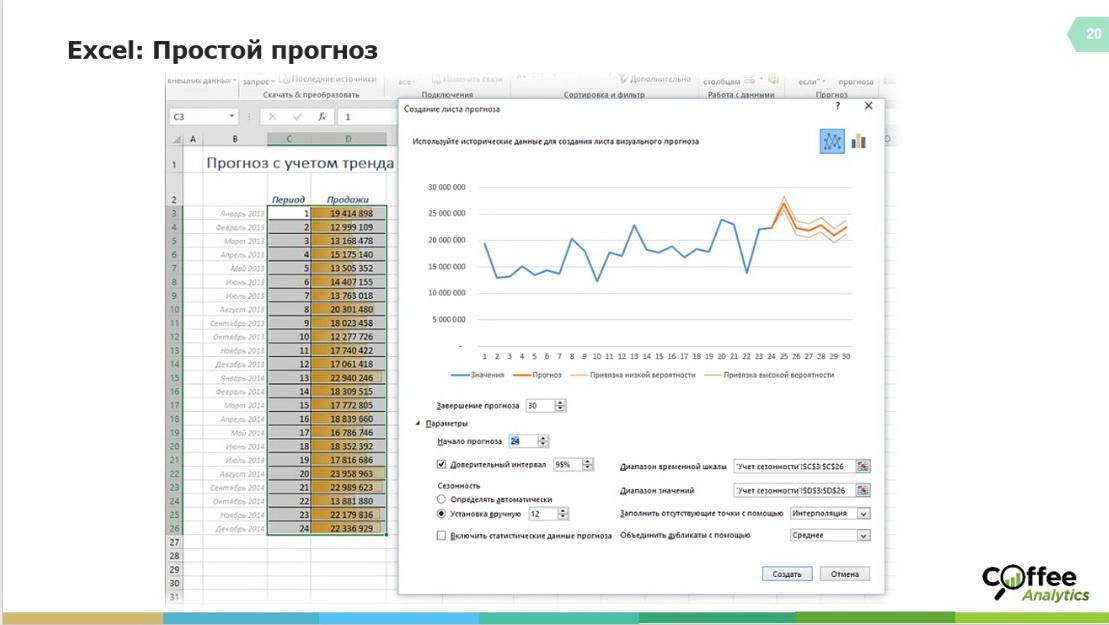Enable Включить статистические данные прогноза

442,535
